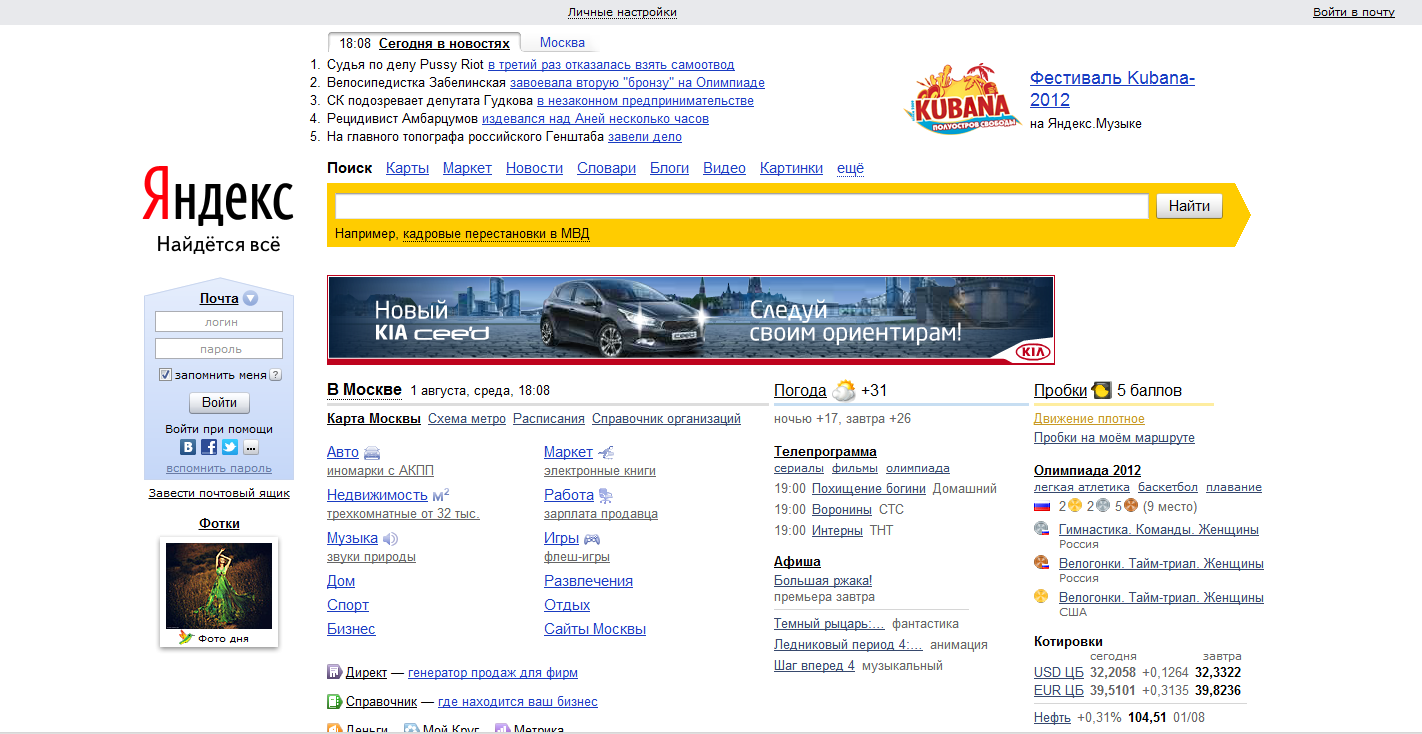1422x734 pixels.
Task: Open Пробки на моём маршруте link
Action: click(1114, 438)
